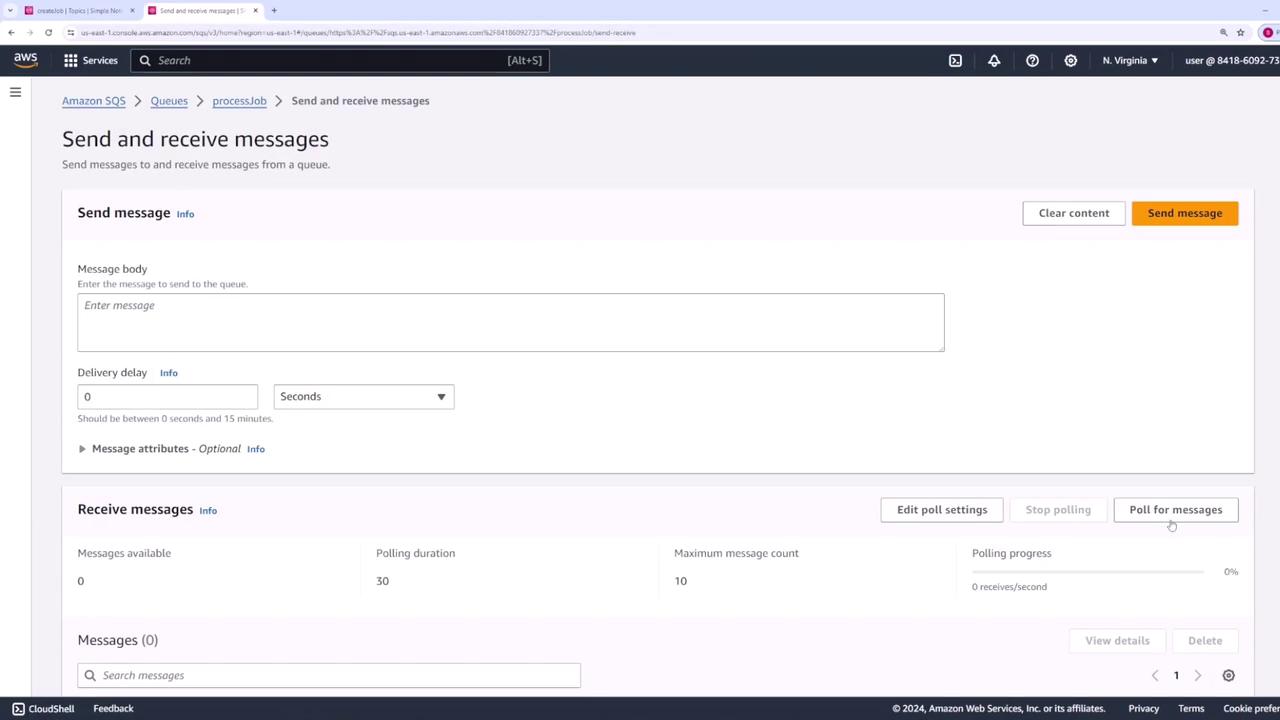
Task: Click the Delete messages button
Action: tap(1204, 641)
